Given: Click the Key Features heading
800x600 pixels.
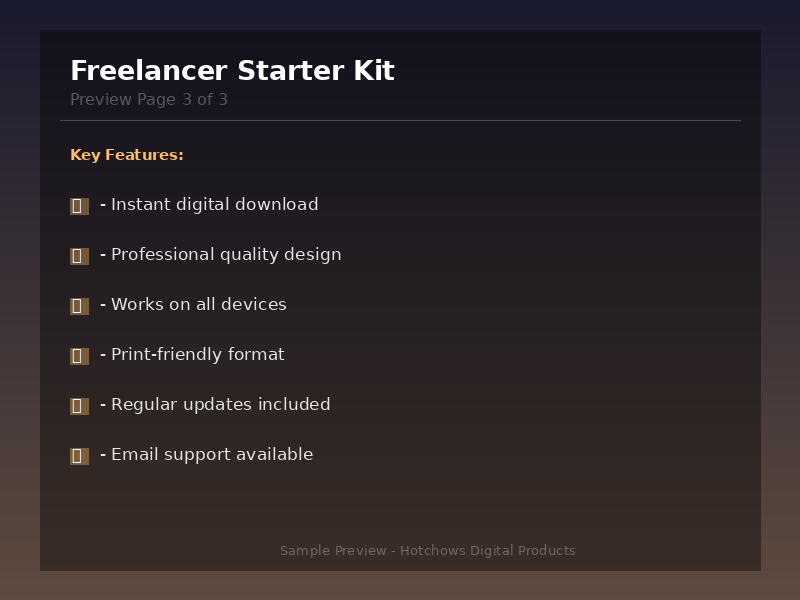Looking at the screenshot, I should pos(127,155).
